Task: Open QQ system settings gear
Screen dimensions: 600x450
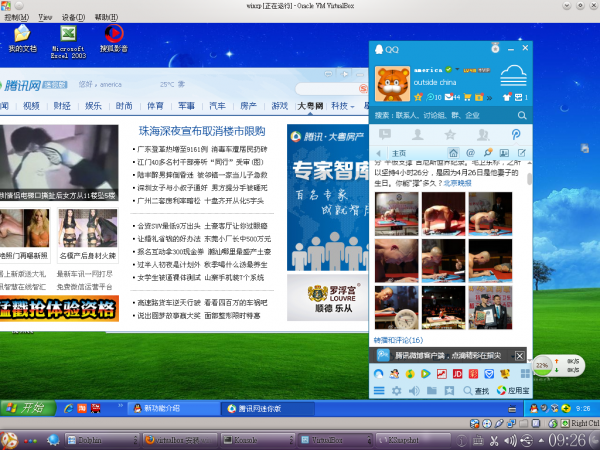Action: point(396,390)
